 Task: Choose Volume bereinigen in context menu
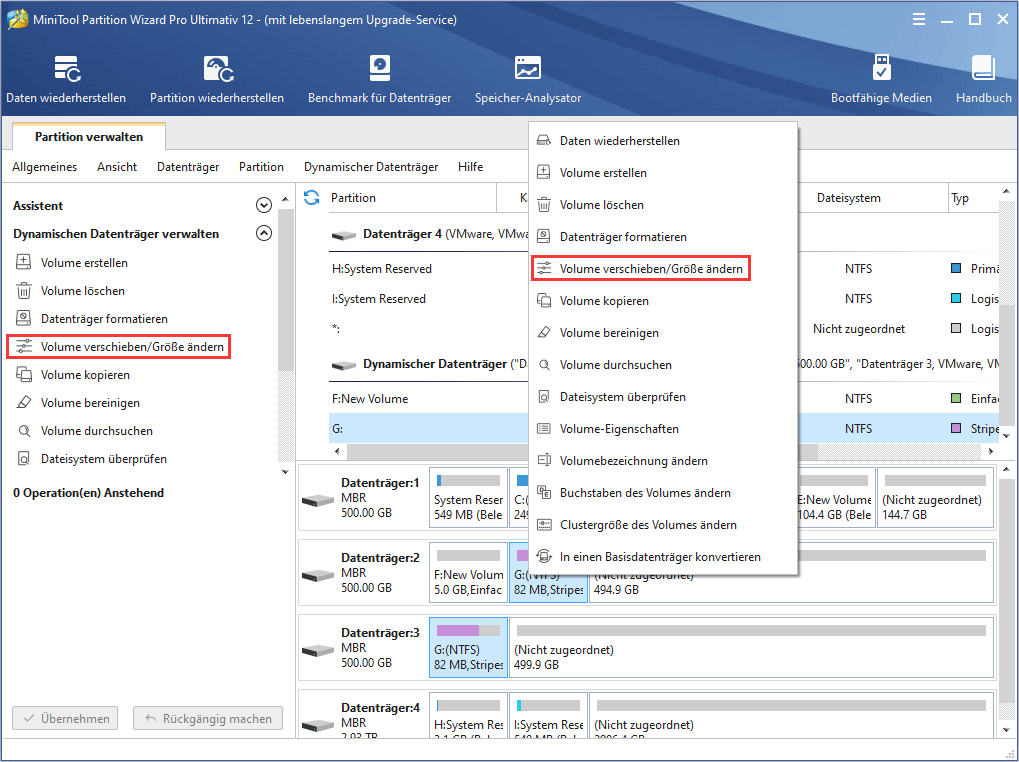[x=663, y=333]
